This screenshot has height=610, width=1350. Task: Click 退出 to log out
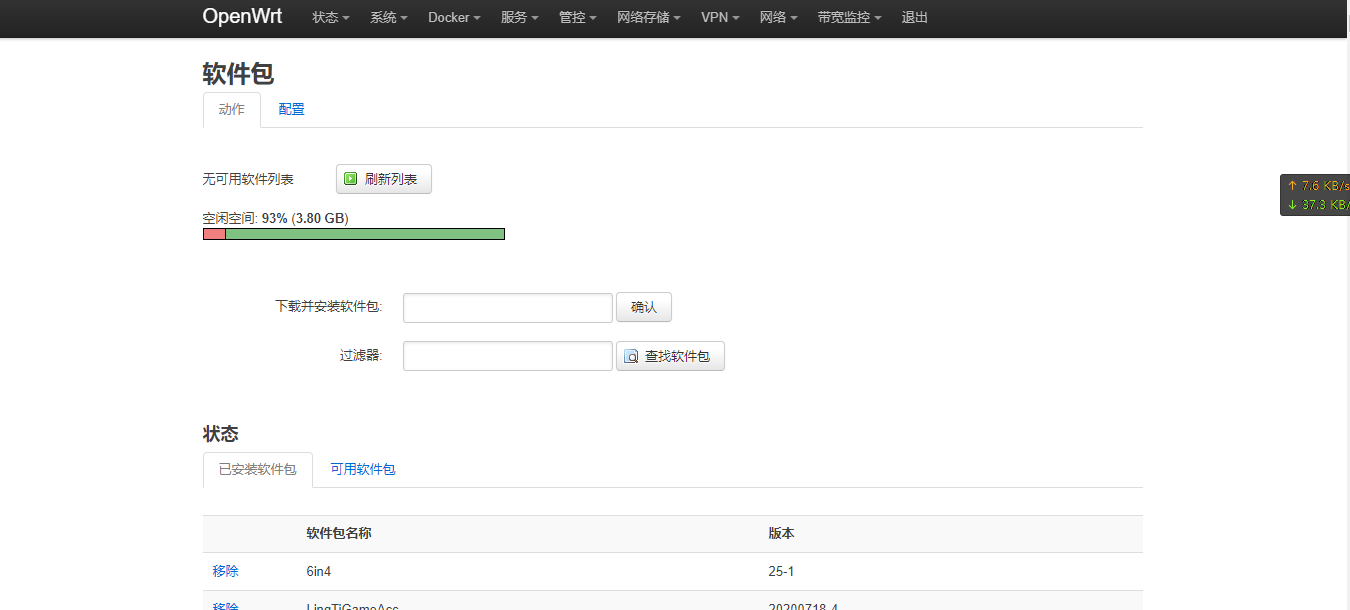tap(913, 17)
